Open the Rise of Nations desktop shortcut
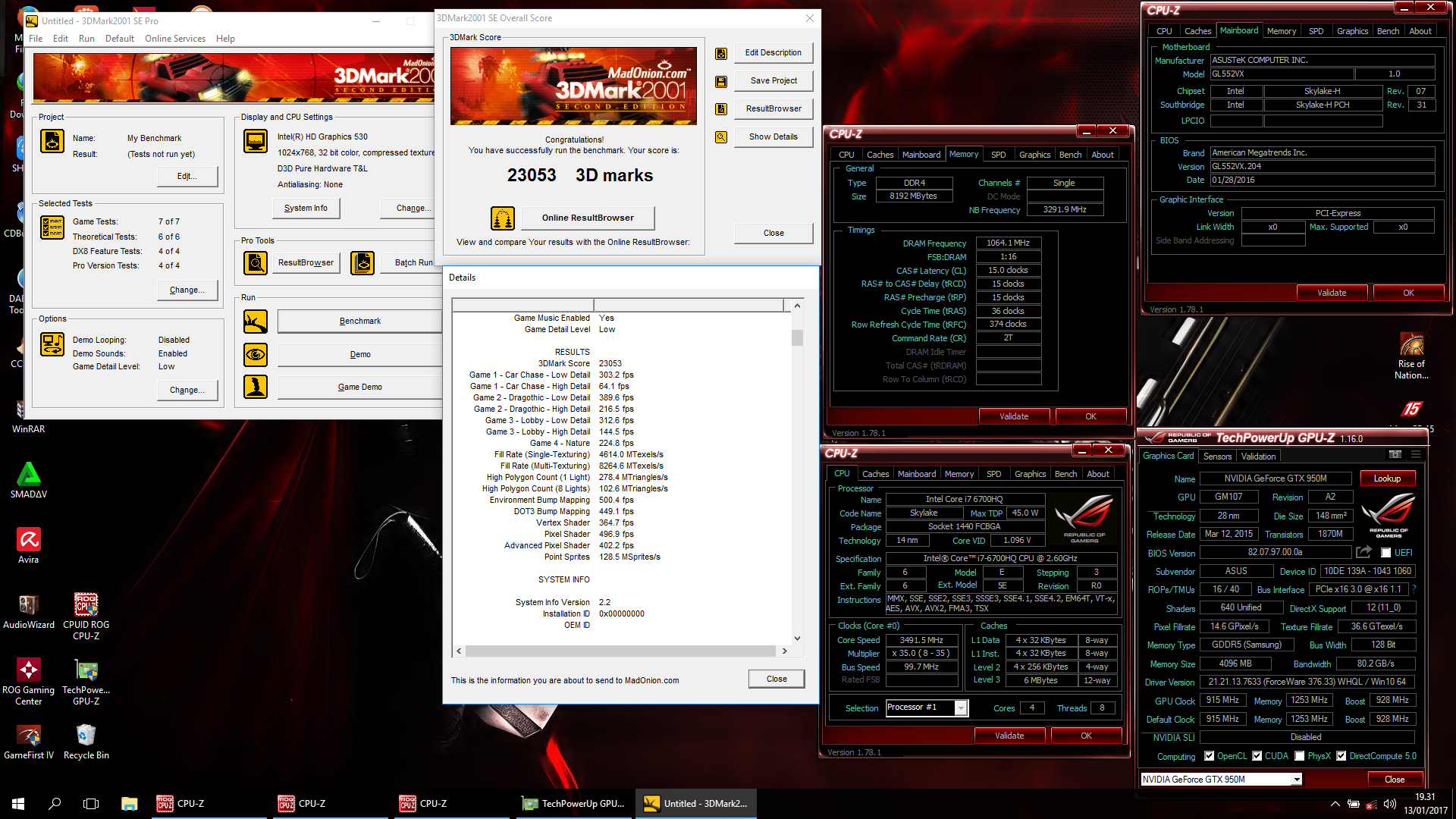Viewport: 1456px width, 819px height. coord(1411,356)
